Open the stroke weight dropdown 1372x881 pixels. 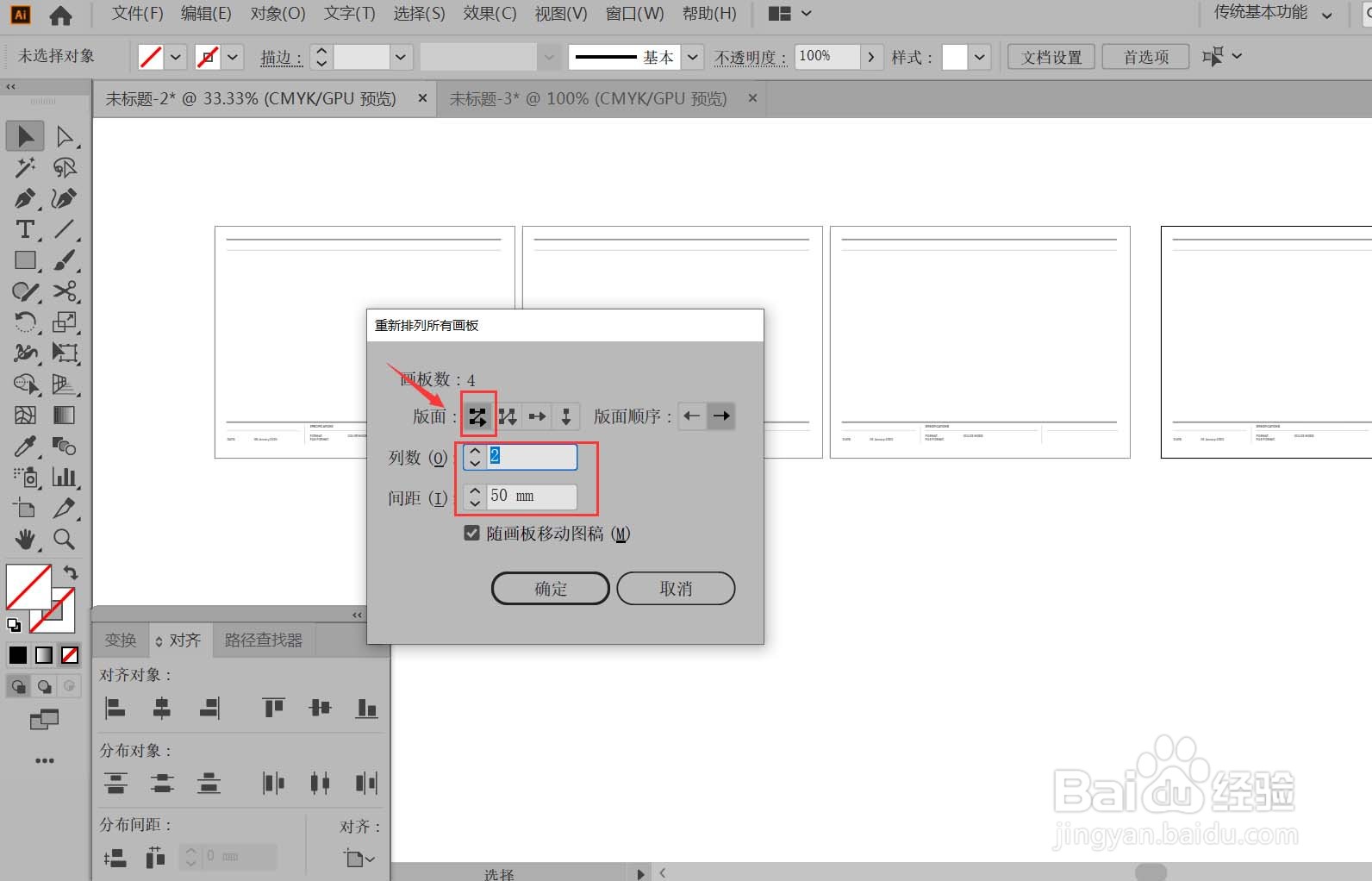(x=400, y=57)
